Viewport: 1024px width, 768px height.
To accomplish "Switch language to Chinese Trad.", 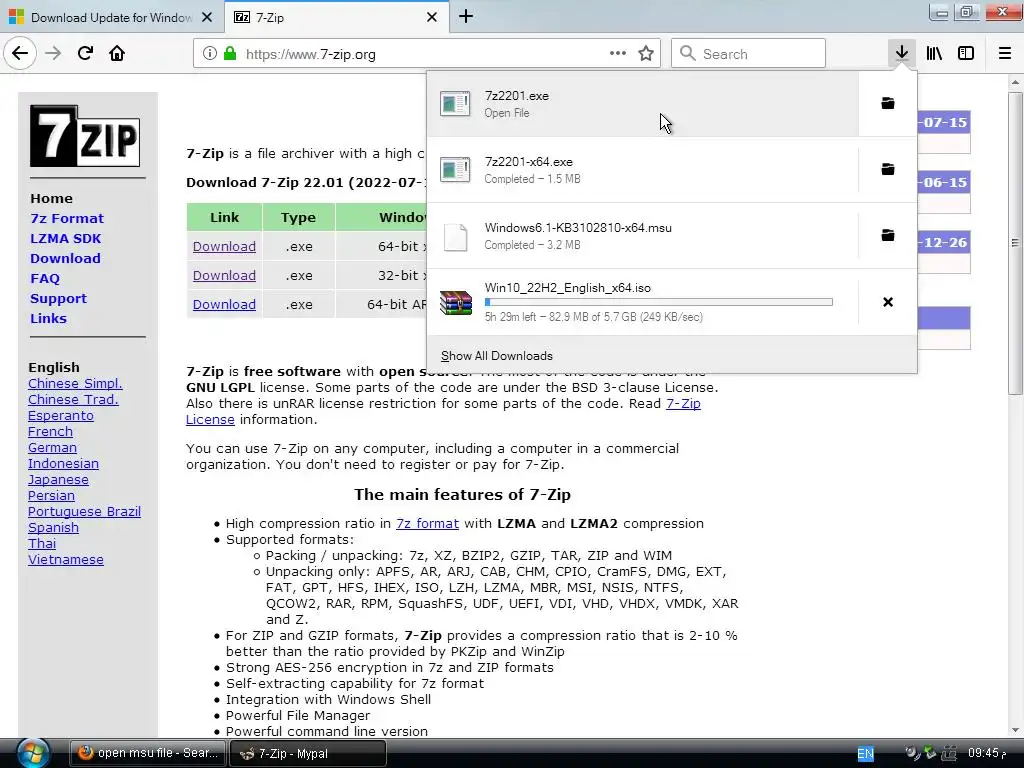I will point(73,399).
